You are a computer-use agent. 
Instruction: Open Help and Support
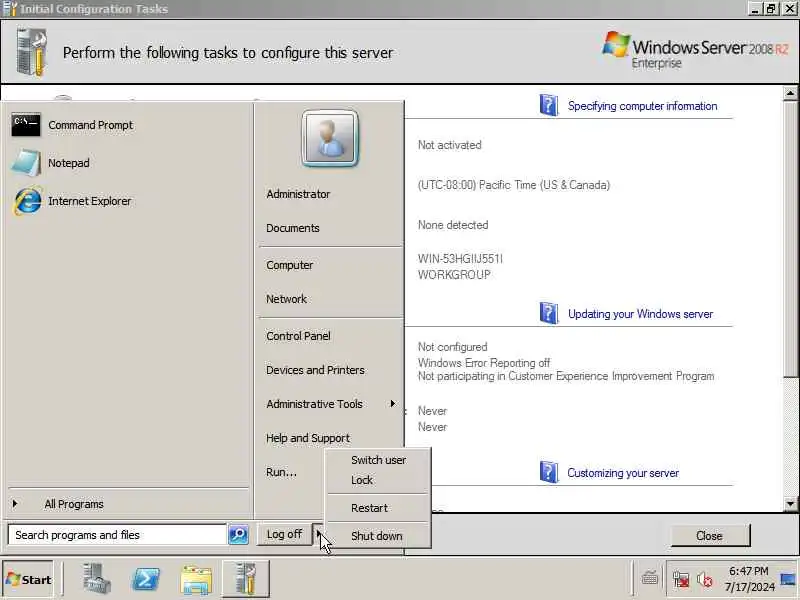308,438
